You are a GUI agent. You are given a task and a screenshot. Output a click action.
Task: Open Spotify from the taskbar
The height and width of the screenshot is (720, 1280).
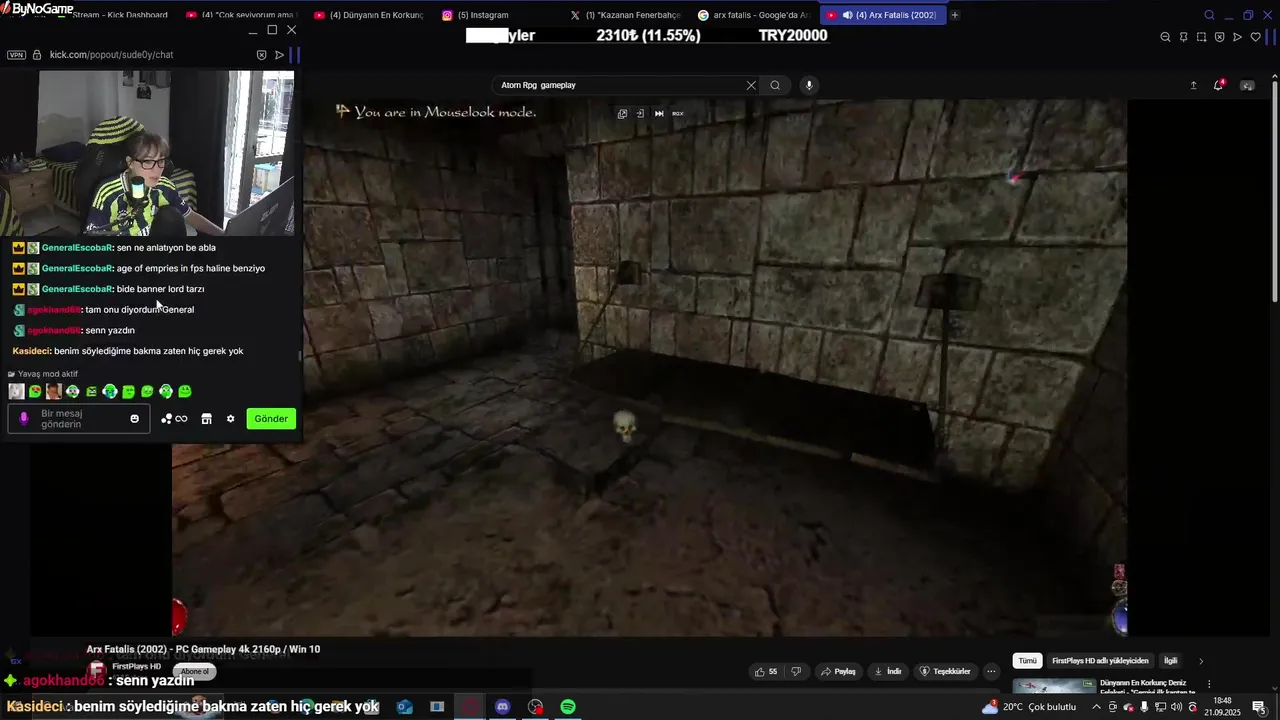[x=568, y=707]
